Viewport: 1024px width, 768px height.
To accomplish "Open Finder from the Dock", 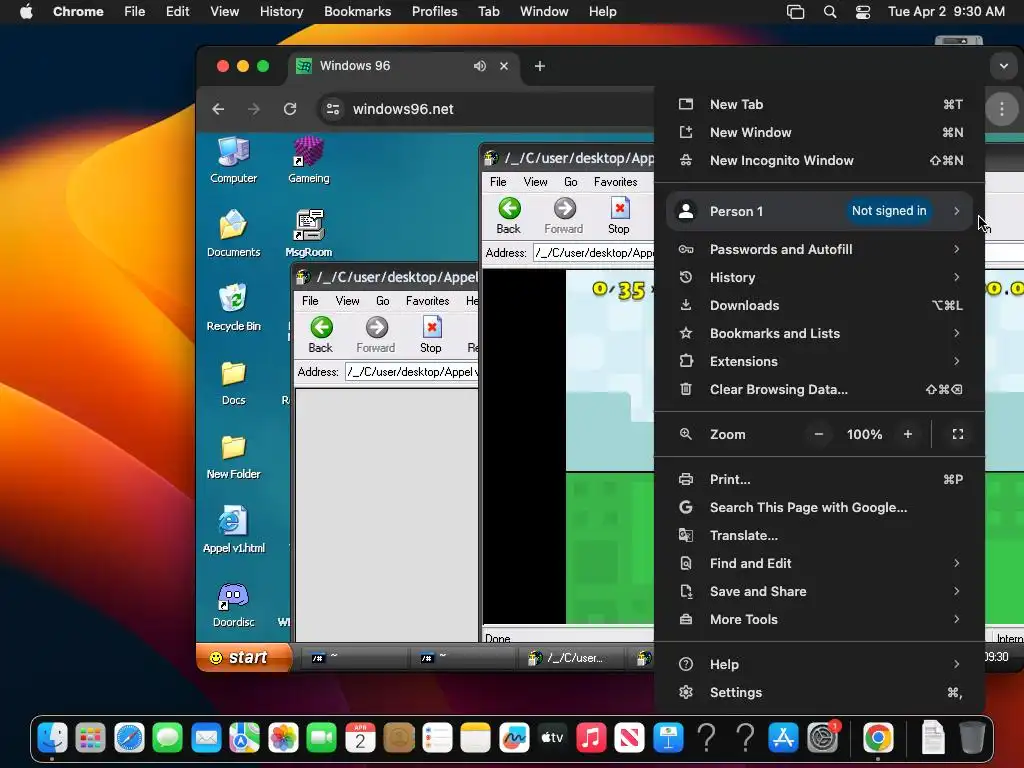I will [x=52, y=739].
